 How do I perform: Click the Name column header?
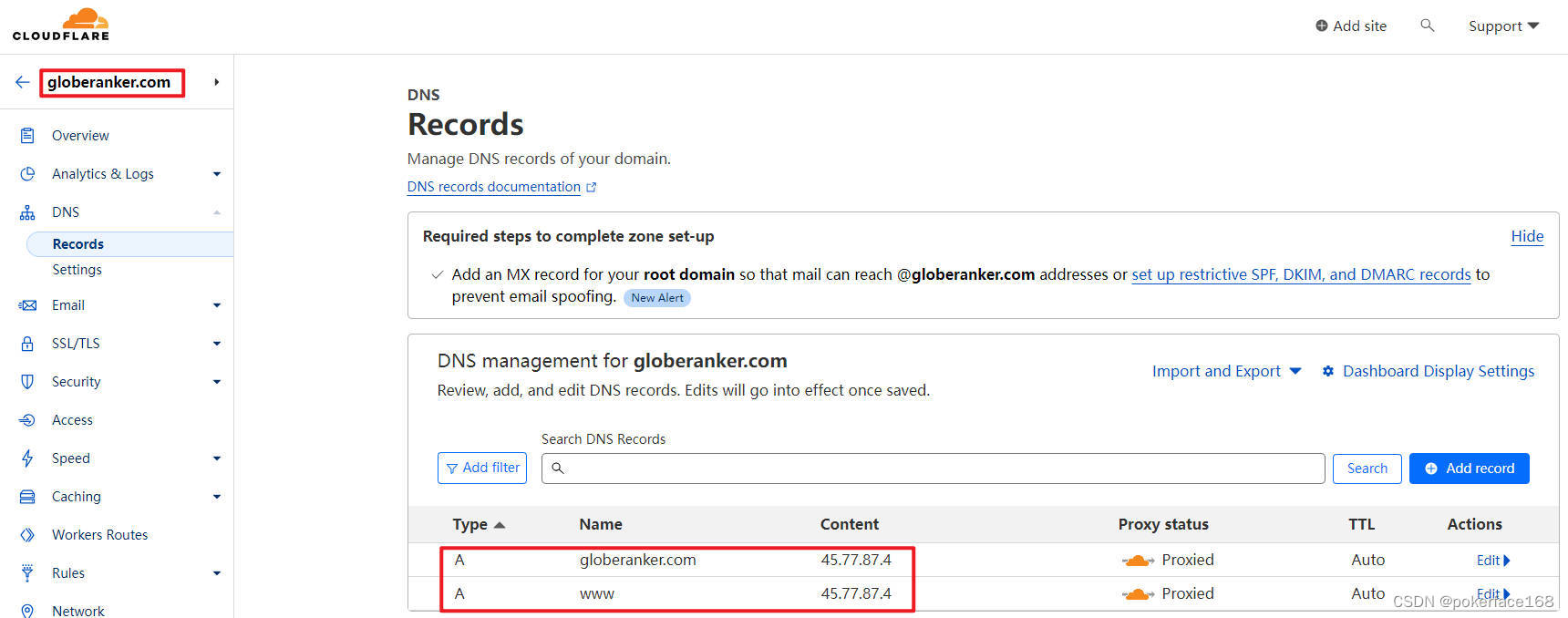tap(601, 524)
